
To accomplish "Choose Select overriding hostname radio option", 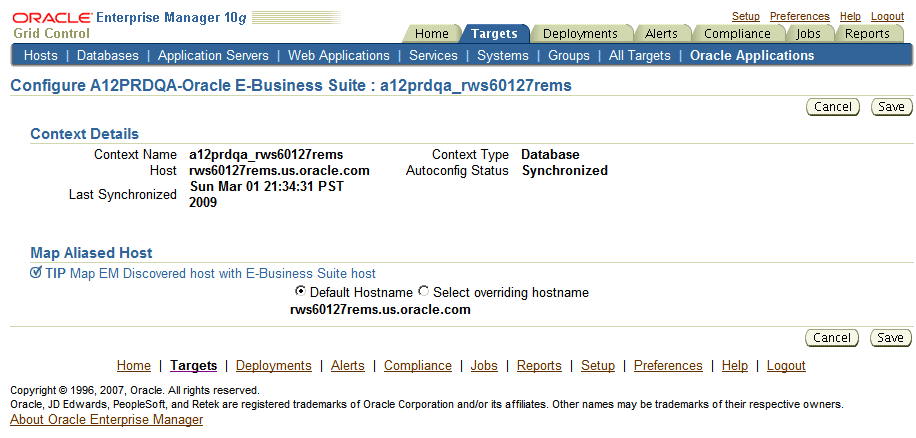I will pyautogui.click(x=424, y=291).
